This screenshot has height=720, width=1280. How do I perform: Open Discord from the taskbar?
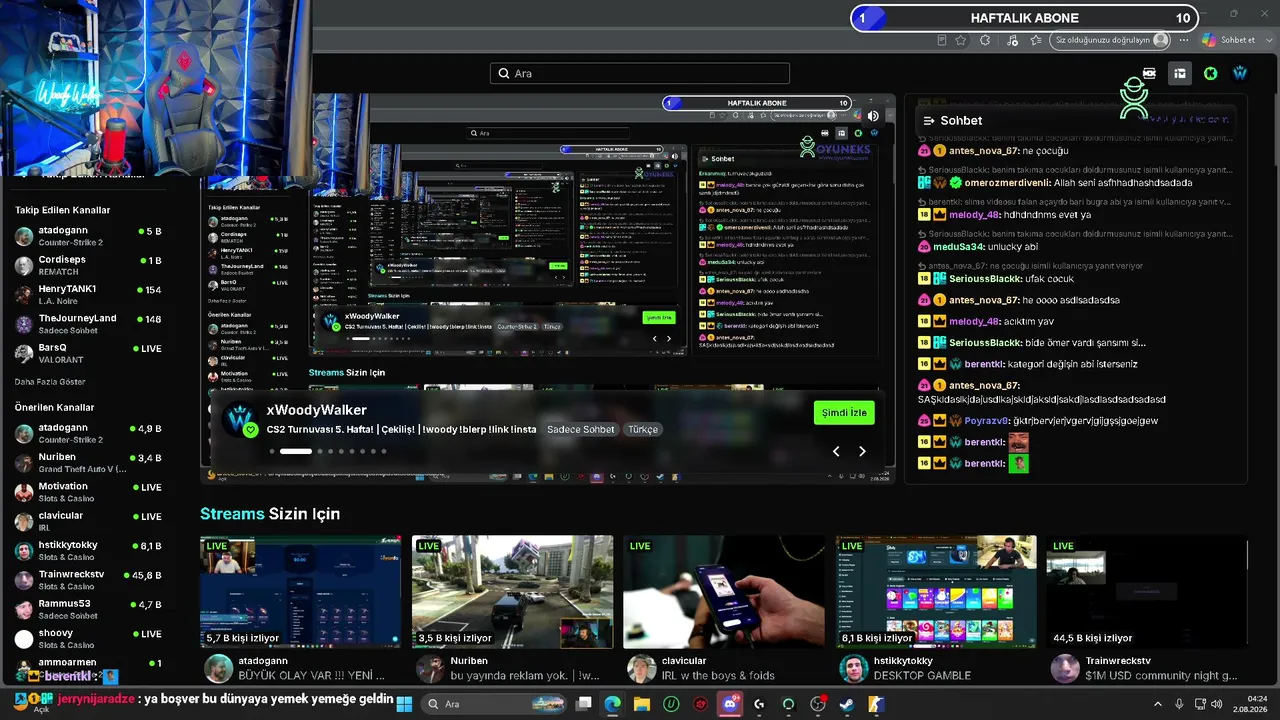pyautogui.click(x=730, y=704)
